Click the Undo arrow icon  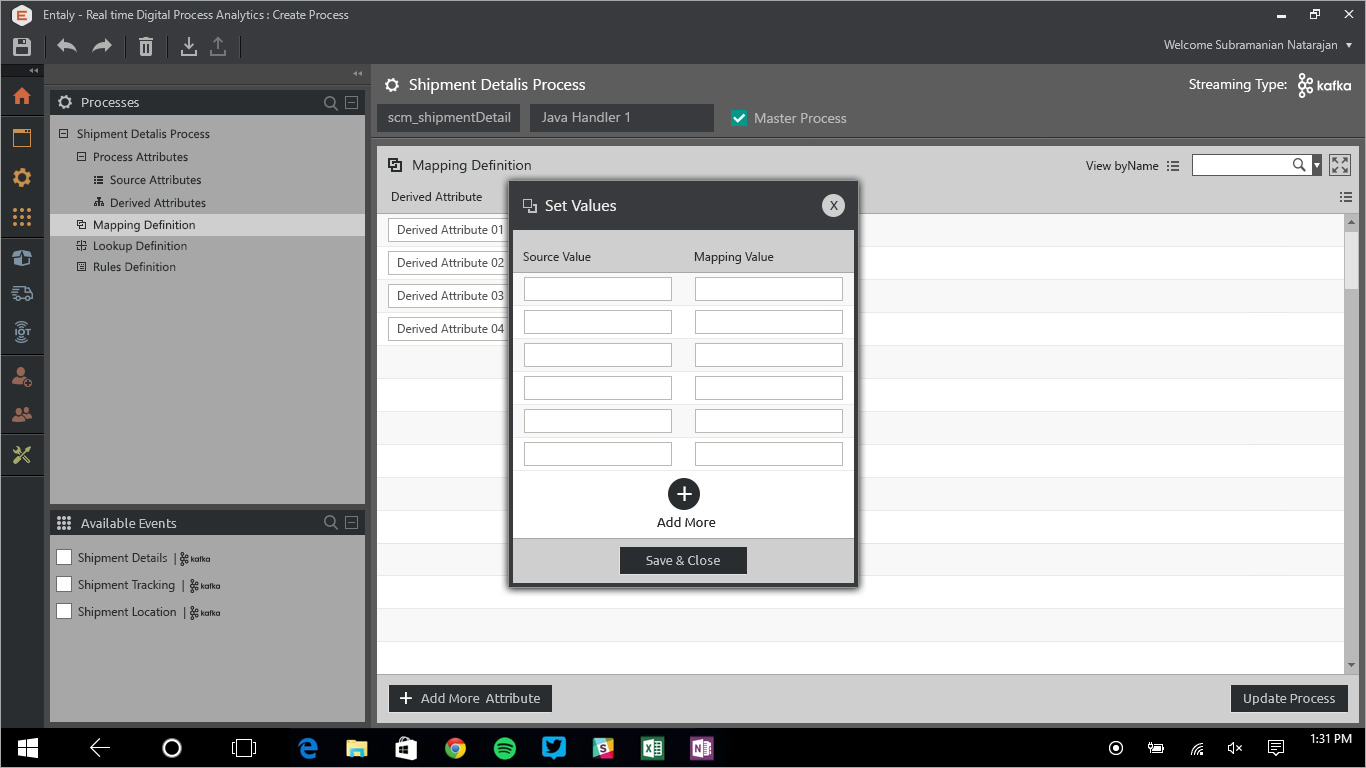(67, 46)
